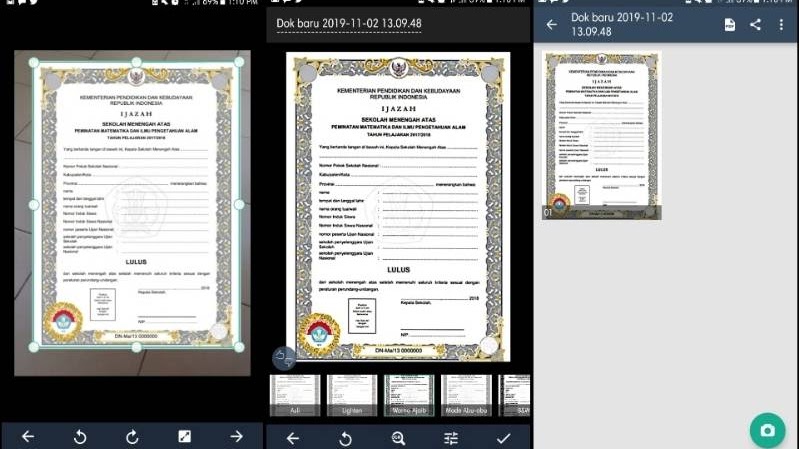Confirm the filter with checkmark
This screenshot has width=799, height=449.
click(503, 438)
